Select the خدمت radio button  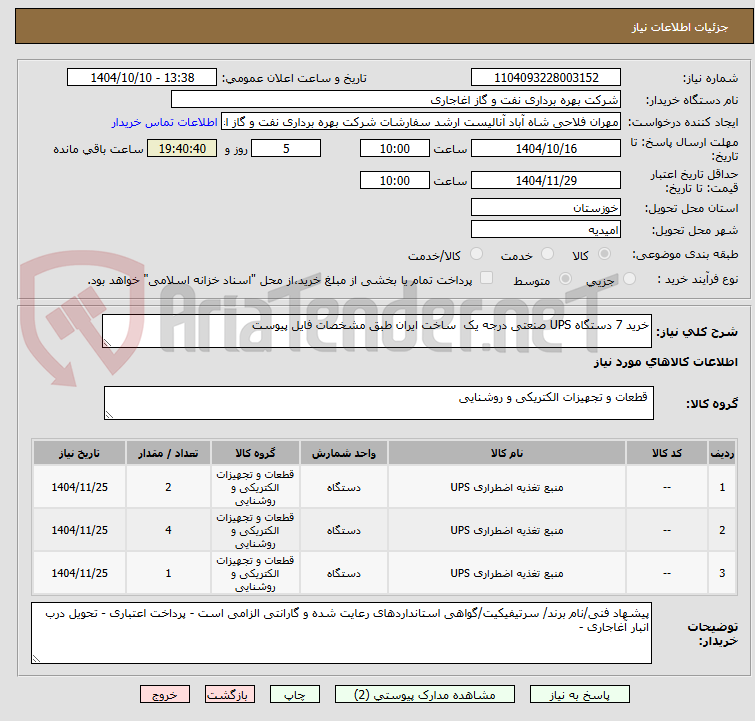pyautogui.click(x=547, y=253)
